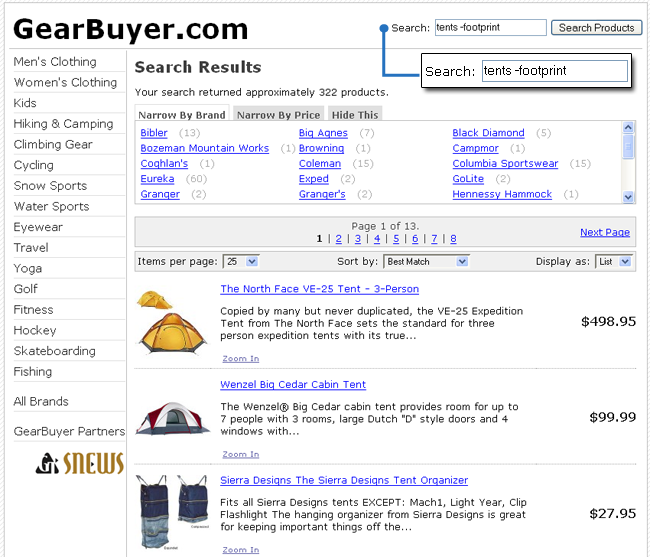Switch to the Narrow By Brand tab
Screen dimensions: 650x557
coord(182,115)
